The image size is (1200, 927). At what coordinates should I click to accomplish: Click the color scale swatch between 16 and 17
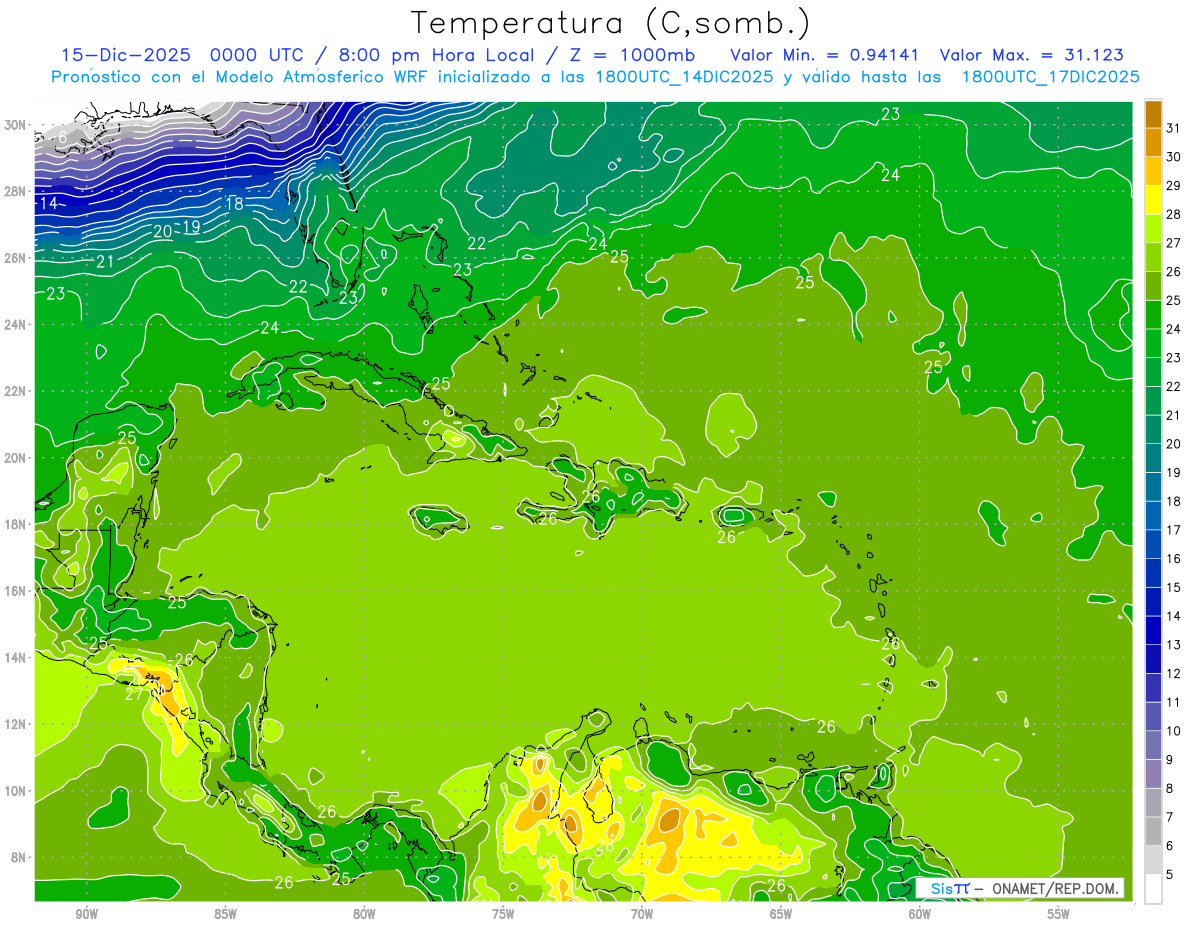pyautogui.click(x=1153, y=544)
